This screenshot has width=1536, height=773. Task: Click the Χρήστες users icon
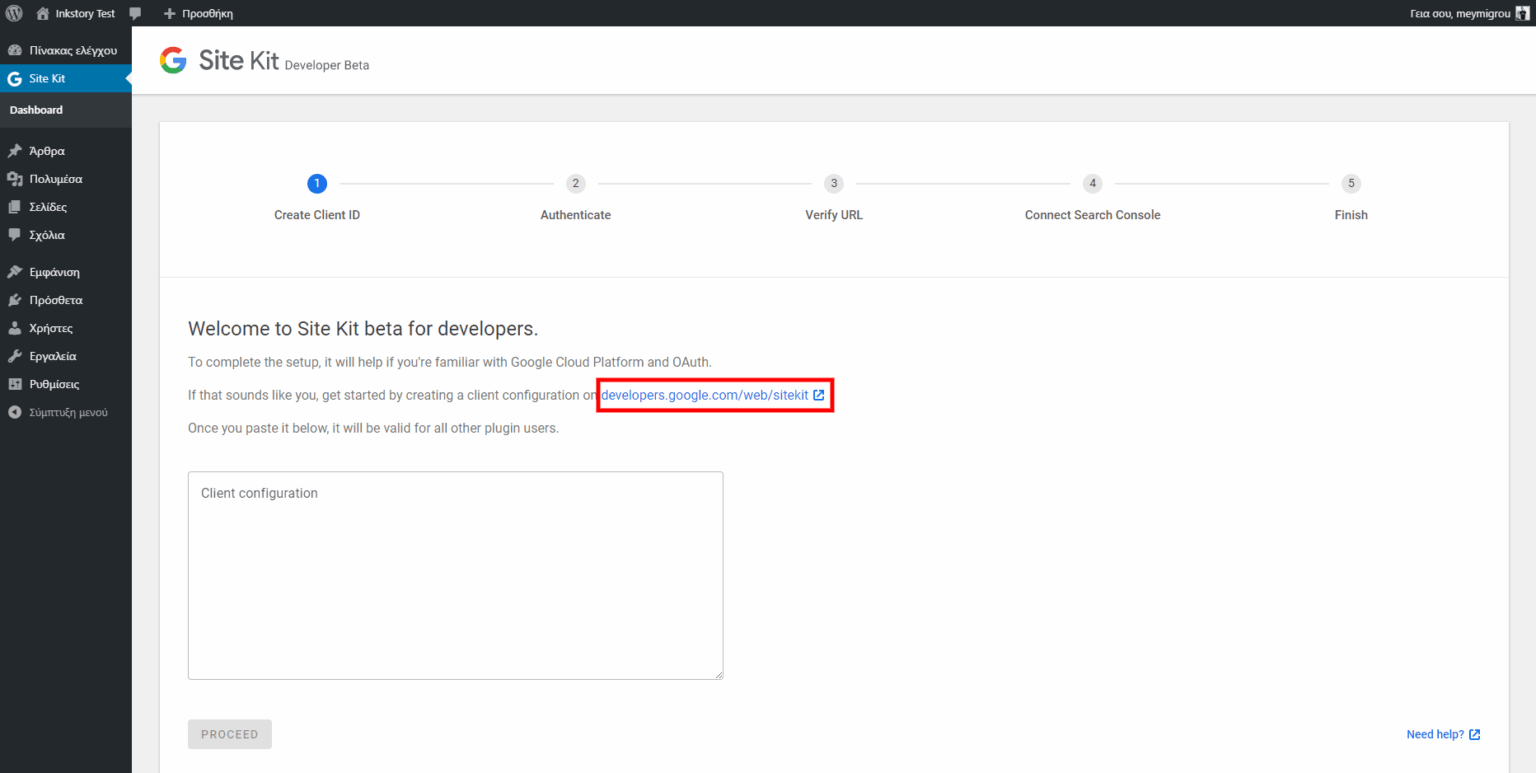pos(14,327)
